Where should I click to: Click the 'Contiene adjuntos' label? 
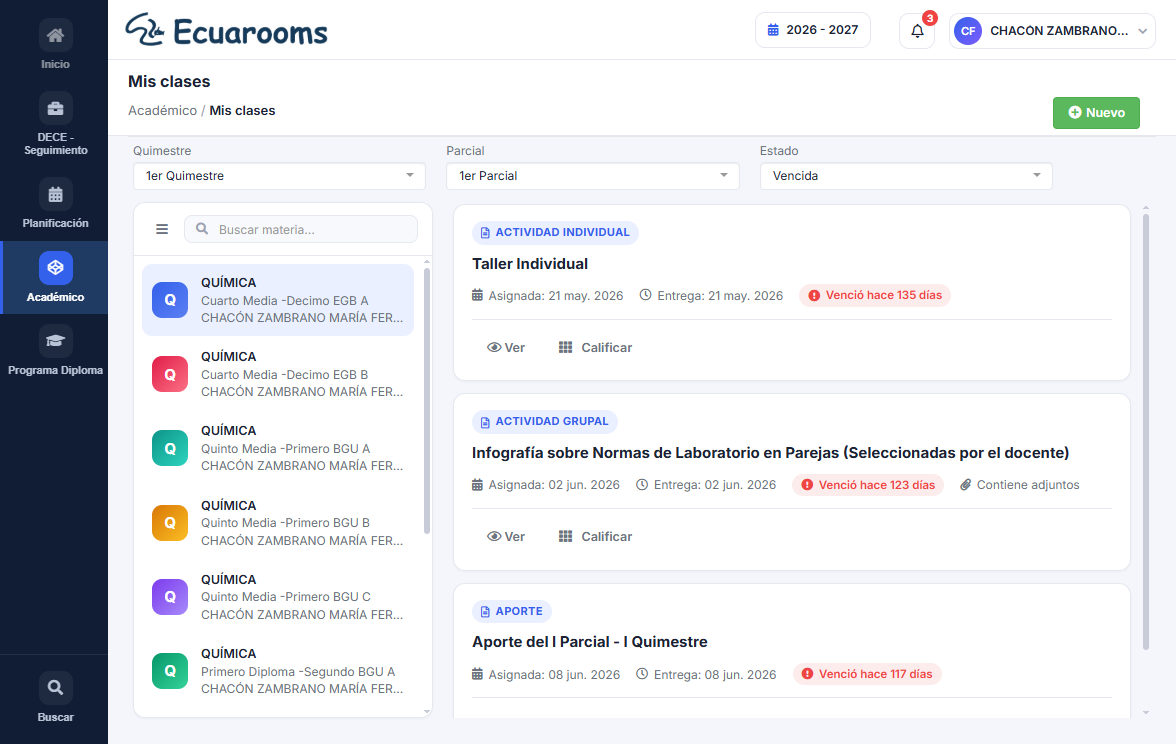click(1020, 484)
